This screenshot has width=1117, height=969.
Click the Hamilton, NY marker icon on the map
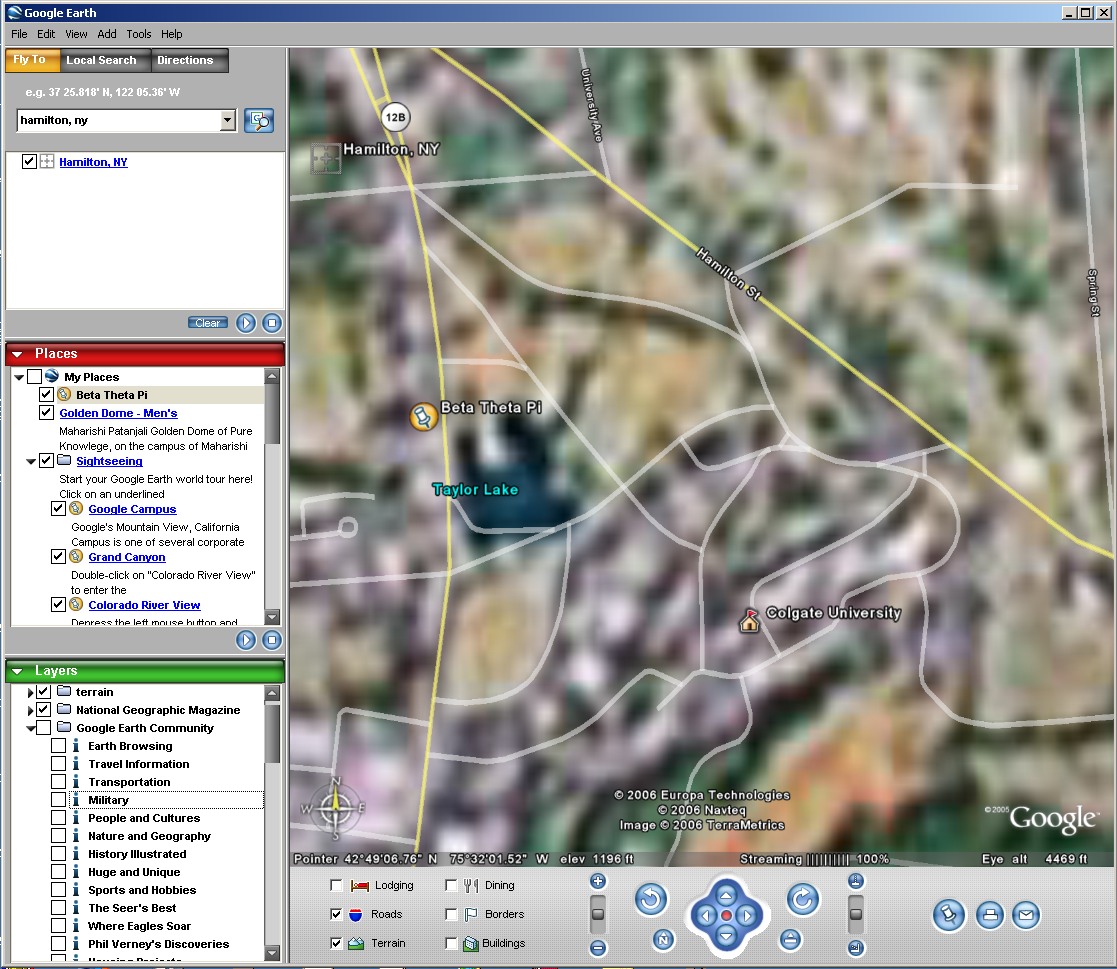pos(325,158)
